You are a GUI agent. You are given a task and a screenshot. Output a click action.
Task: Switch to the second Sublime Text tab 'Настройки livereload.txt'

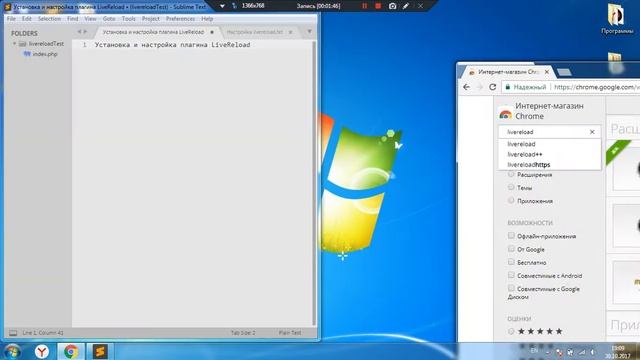tap(254, 32)
